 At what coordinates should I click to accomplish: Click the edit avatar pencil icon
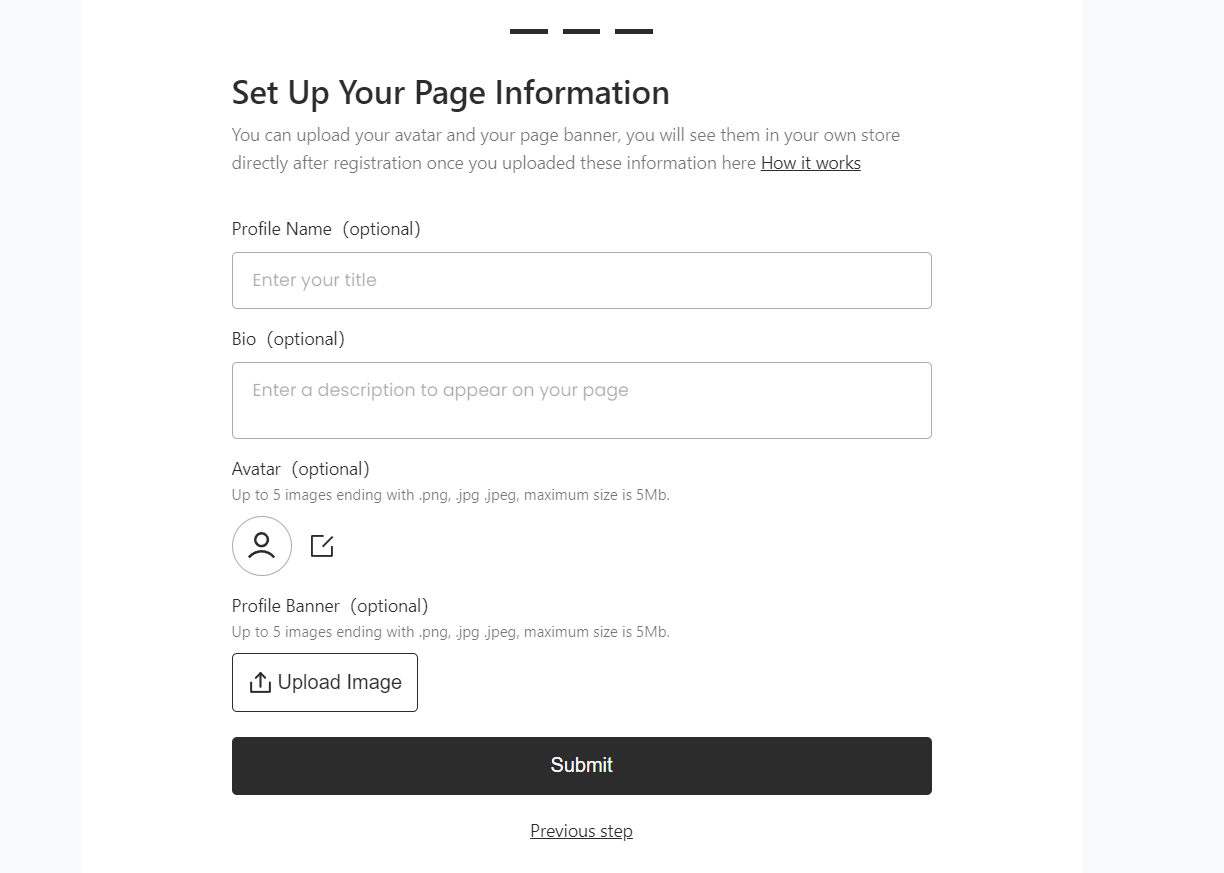click(322, 546)
